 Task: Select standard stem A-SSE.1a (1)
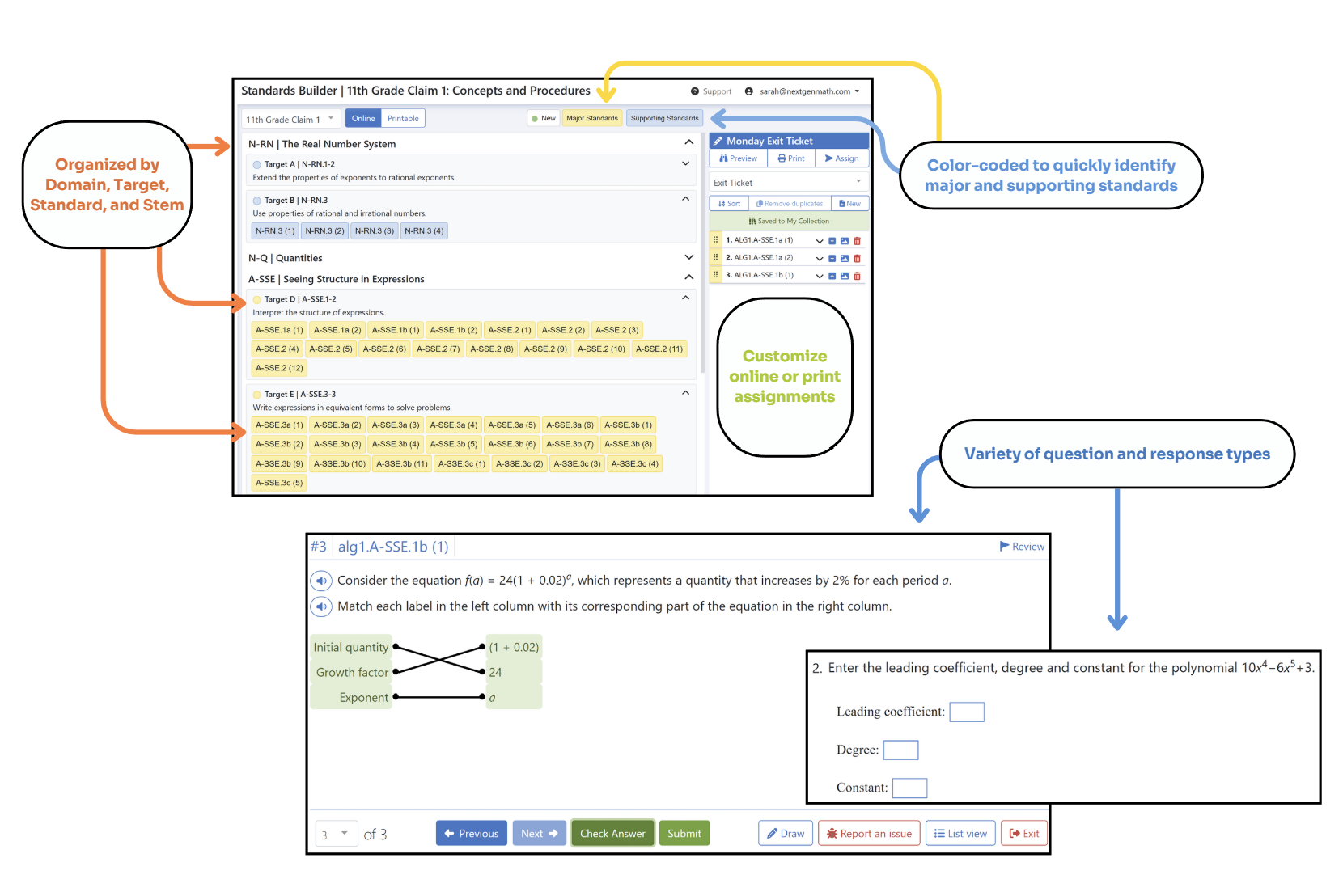[279, 330]
